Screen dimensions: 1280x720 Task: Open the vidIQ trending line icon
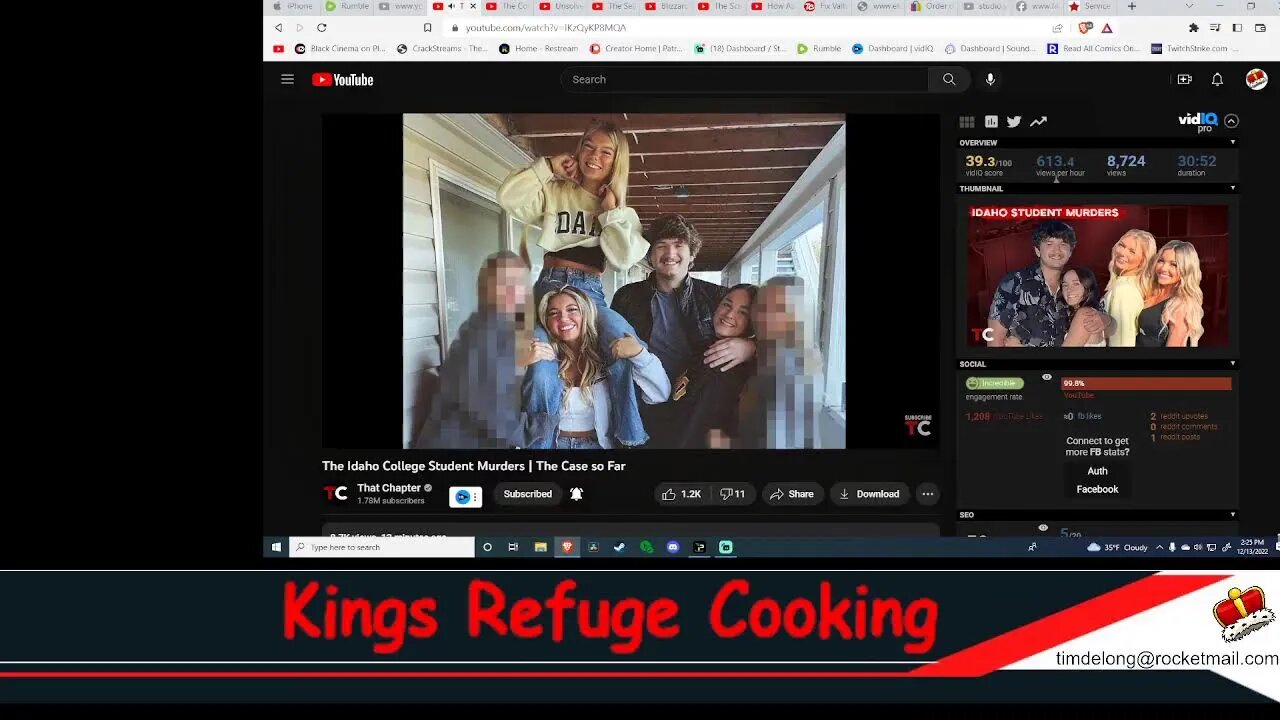pos(1038,122)
